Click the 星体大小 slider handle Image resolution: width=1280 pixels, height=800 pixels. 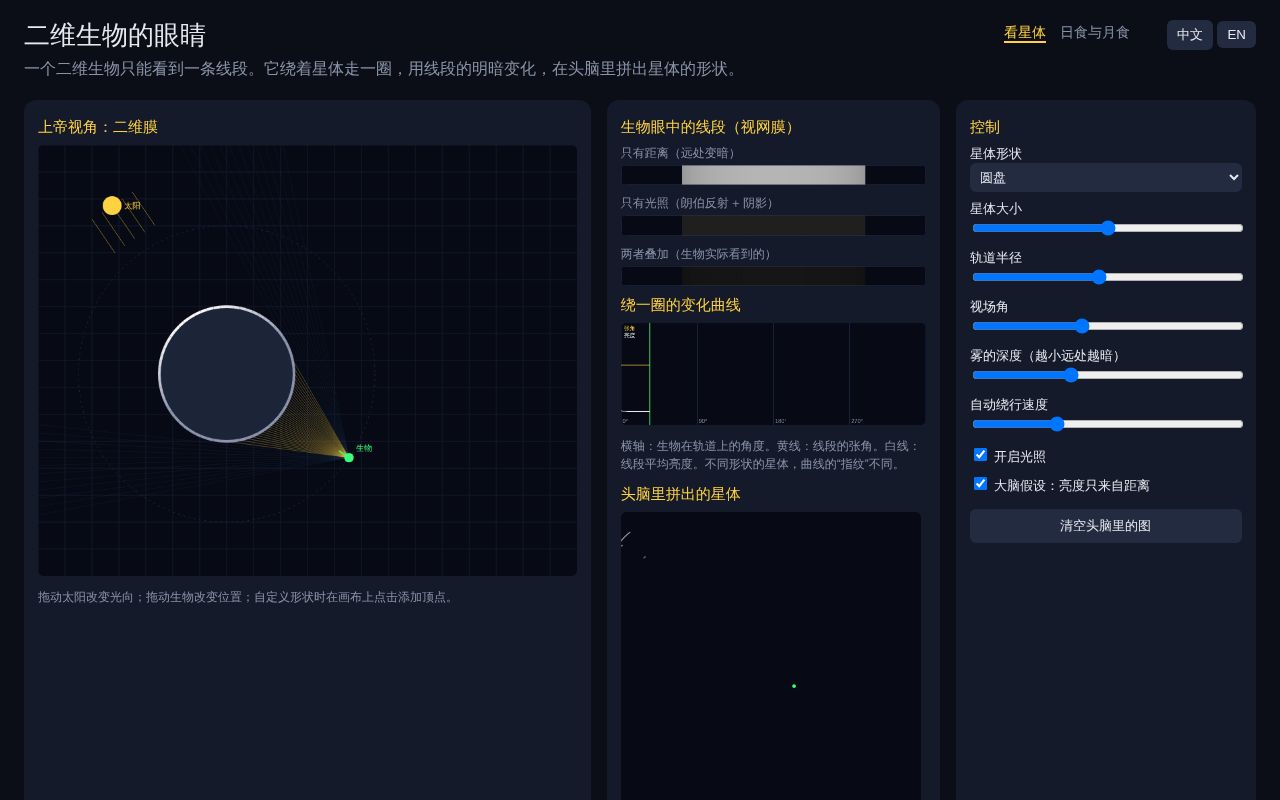(1108, 228)
